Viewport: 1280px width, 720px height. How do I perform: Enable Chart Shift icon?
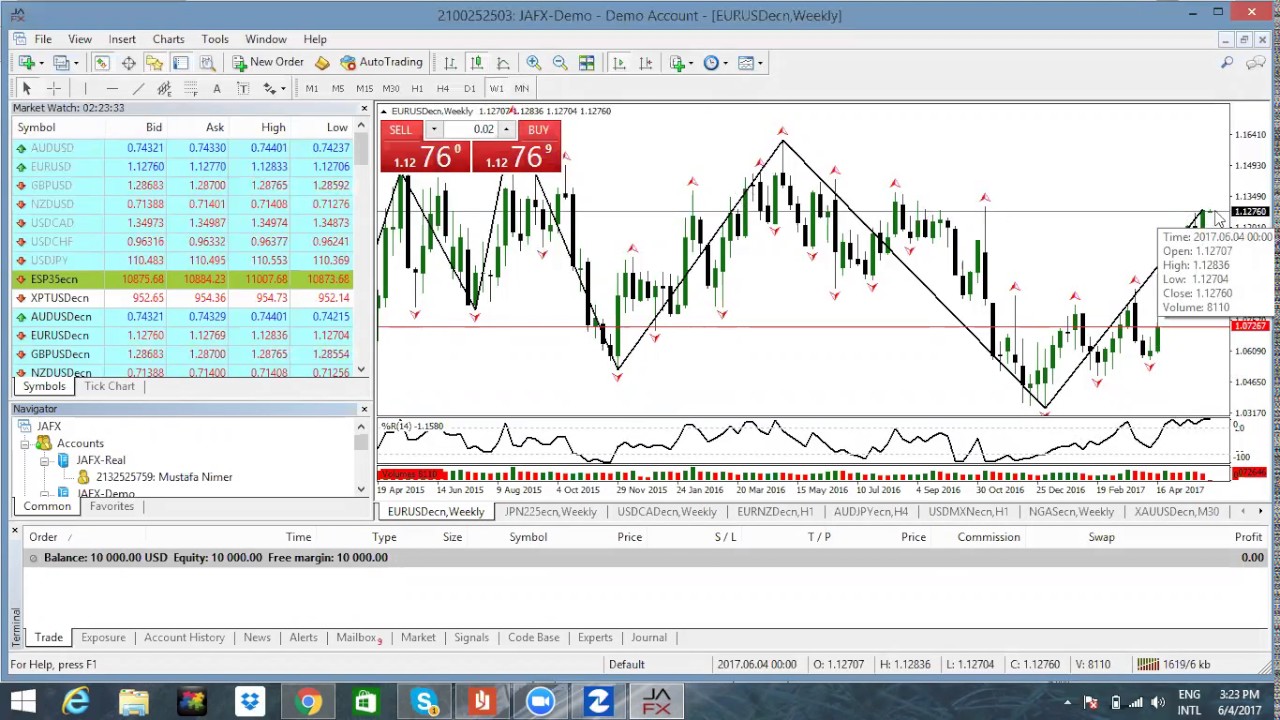pos(646,63)
